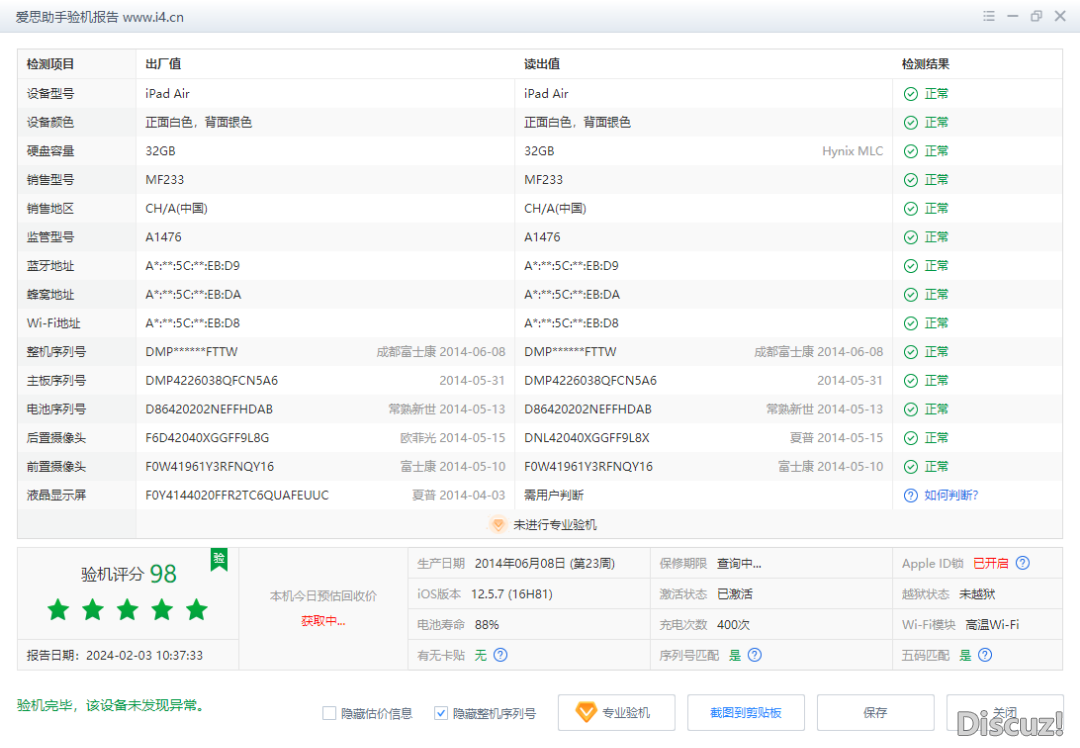Viewport: 1080px width, 748px height.
Task: Click the 检测项目 column header
Action: pyautogui.click(x=50, y=64)
